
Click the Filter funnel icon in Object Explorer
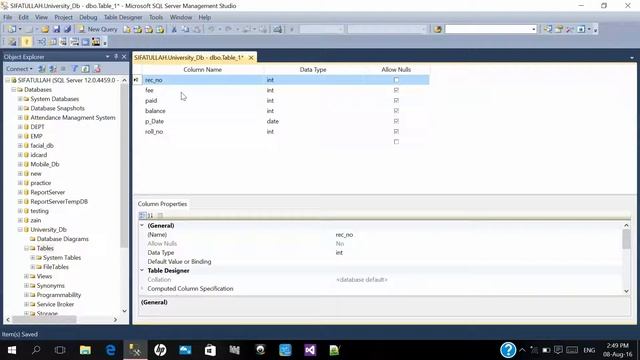(75, 69)
